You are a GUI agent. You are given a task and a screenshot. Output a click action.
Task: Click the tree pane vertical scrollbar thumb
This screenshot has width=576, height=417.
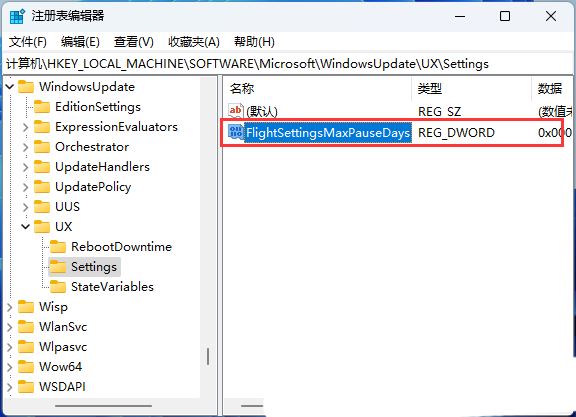click(x=208, y=356)
